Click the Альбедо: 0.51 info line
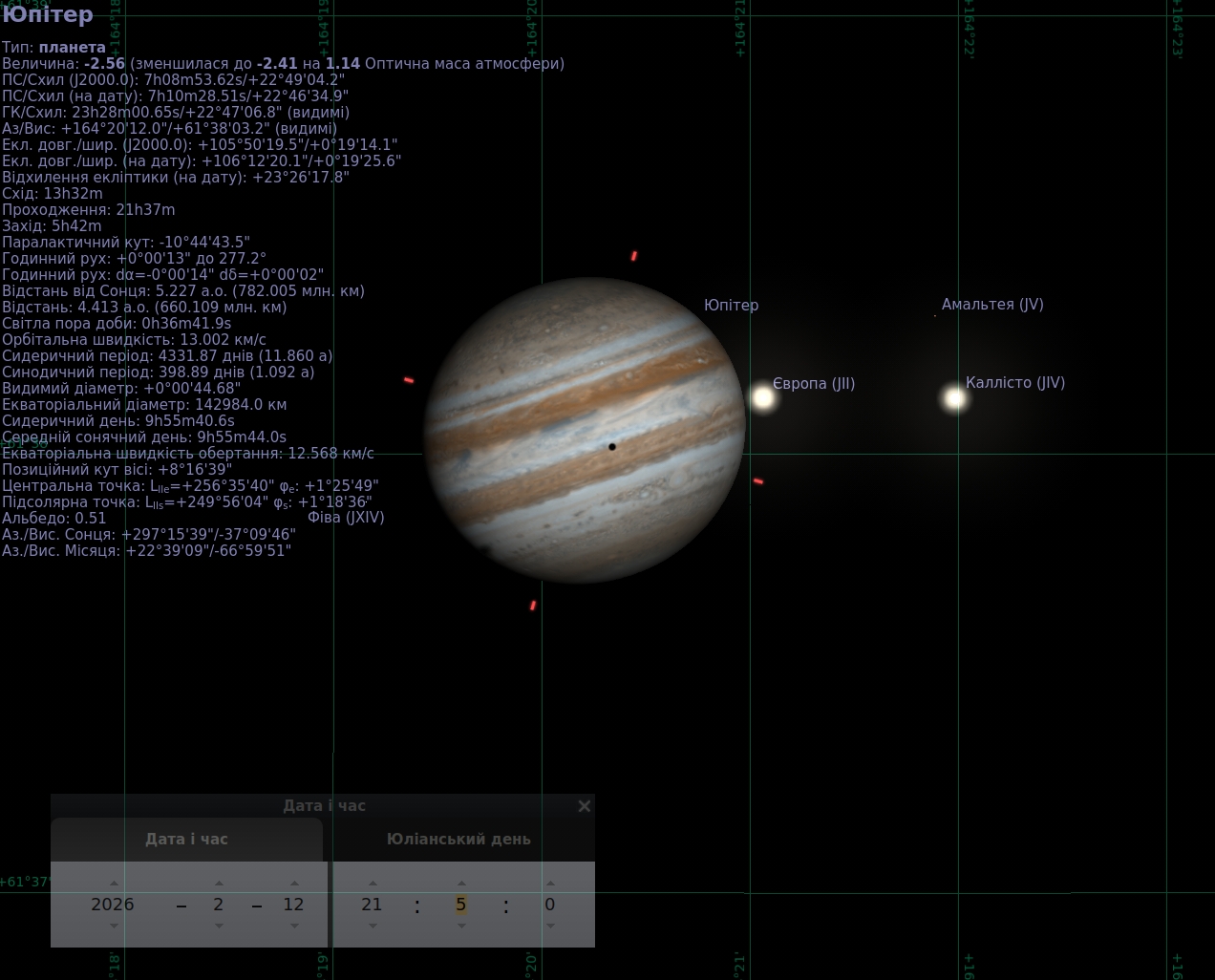Image resolution: width=1215 pixels, height=980 pixels. coord(54,519)
